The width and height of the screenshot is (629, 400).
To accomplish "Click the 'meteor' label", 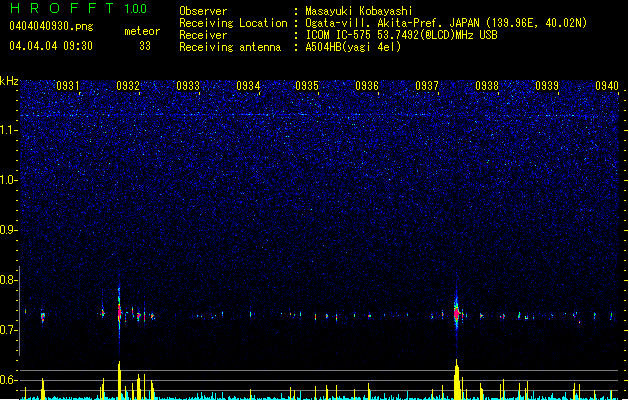I will [x=142, y=31].
